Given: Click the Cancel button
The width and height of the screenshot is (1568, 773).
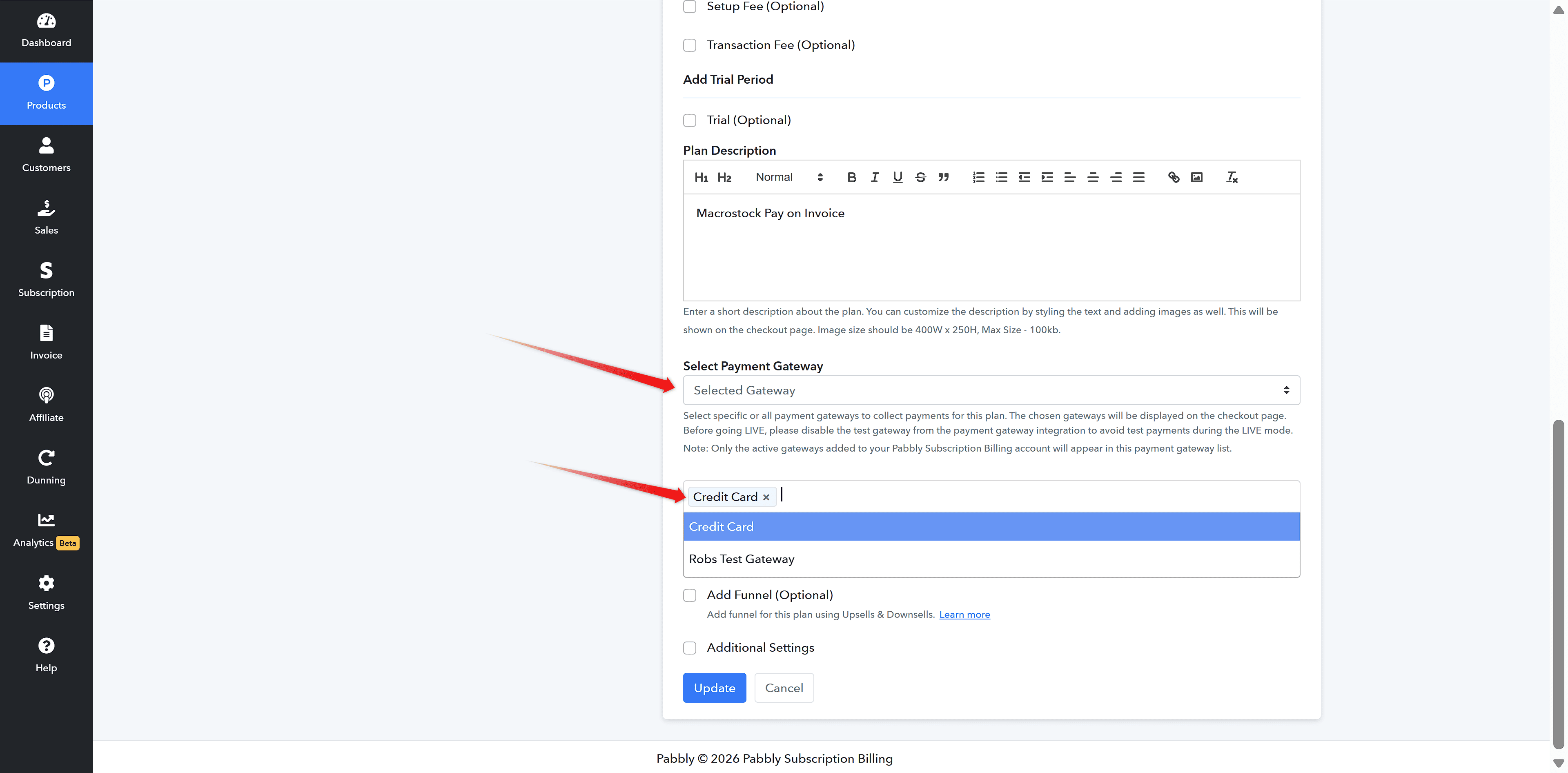Looking at the screenshot, I should tap(784, 688).
